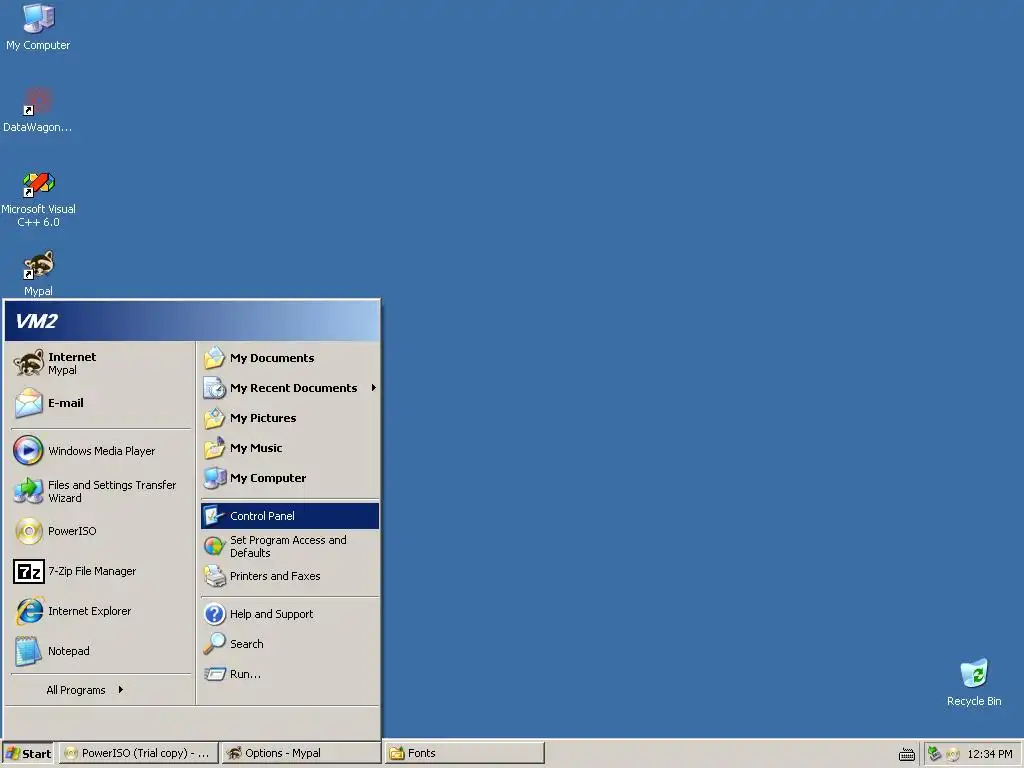Launch PowerISO from the Start menu

101,531
